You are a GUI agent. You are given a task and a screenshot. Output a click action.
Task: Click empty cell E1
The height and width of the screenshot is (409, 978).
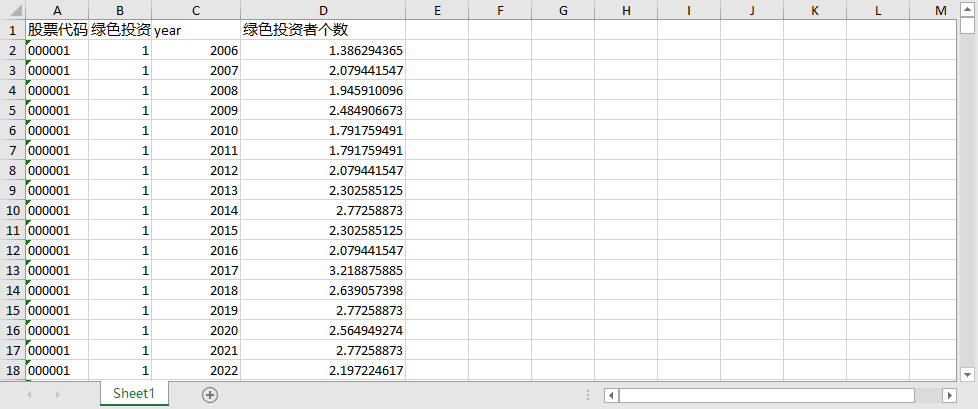[x=437, y=30]
